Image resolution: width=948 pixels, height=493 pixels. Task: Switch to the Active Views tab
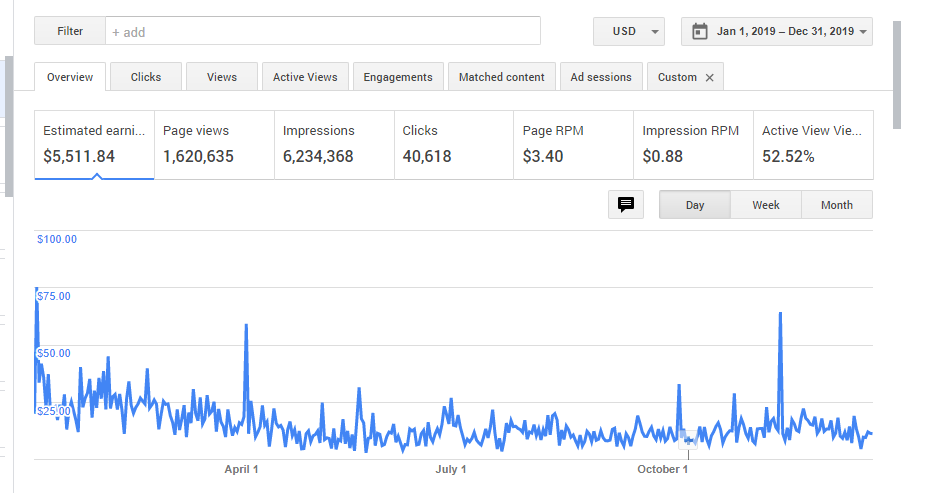pyautogui.click(x=305, y=77)
